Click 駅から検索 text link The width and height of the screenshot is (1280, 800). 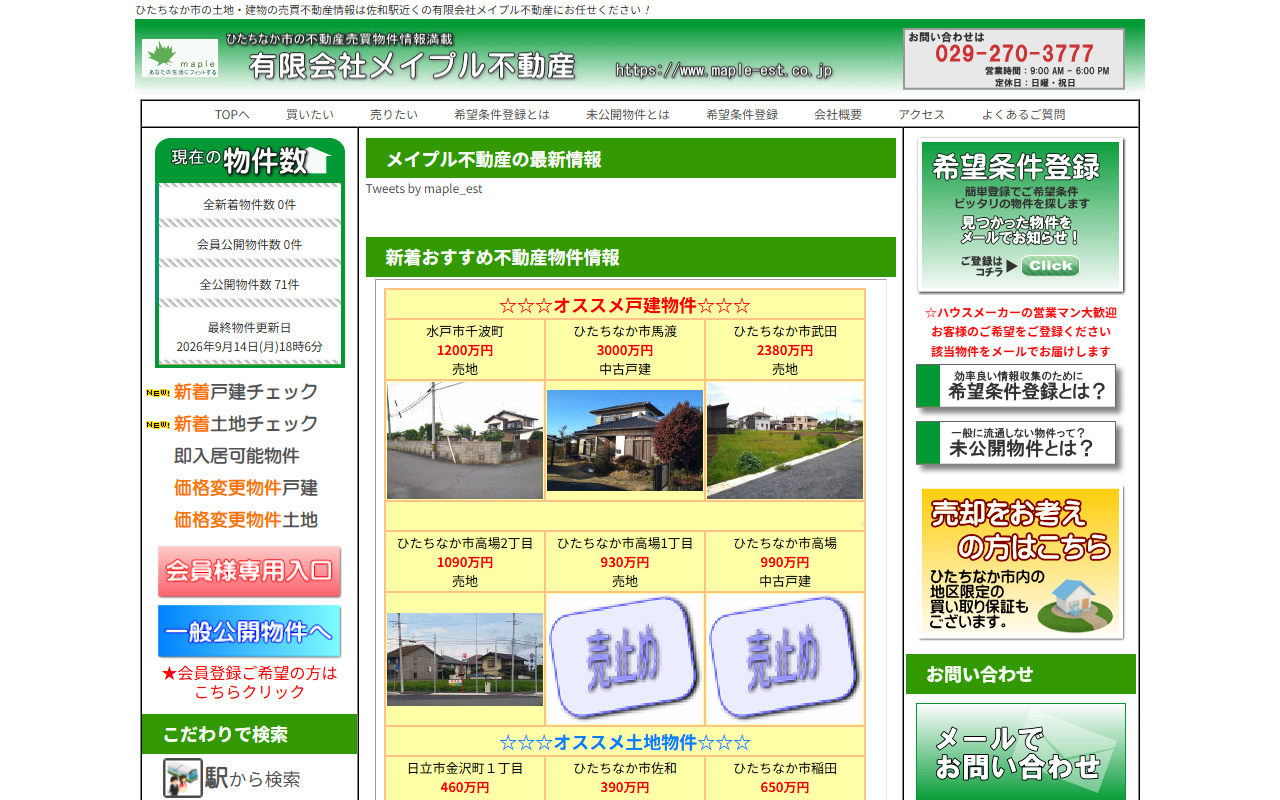pos(253,778)
